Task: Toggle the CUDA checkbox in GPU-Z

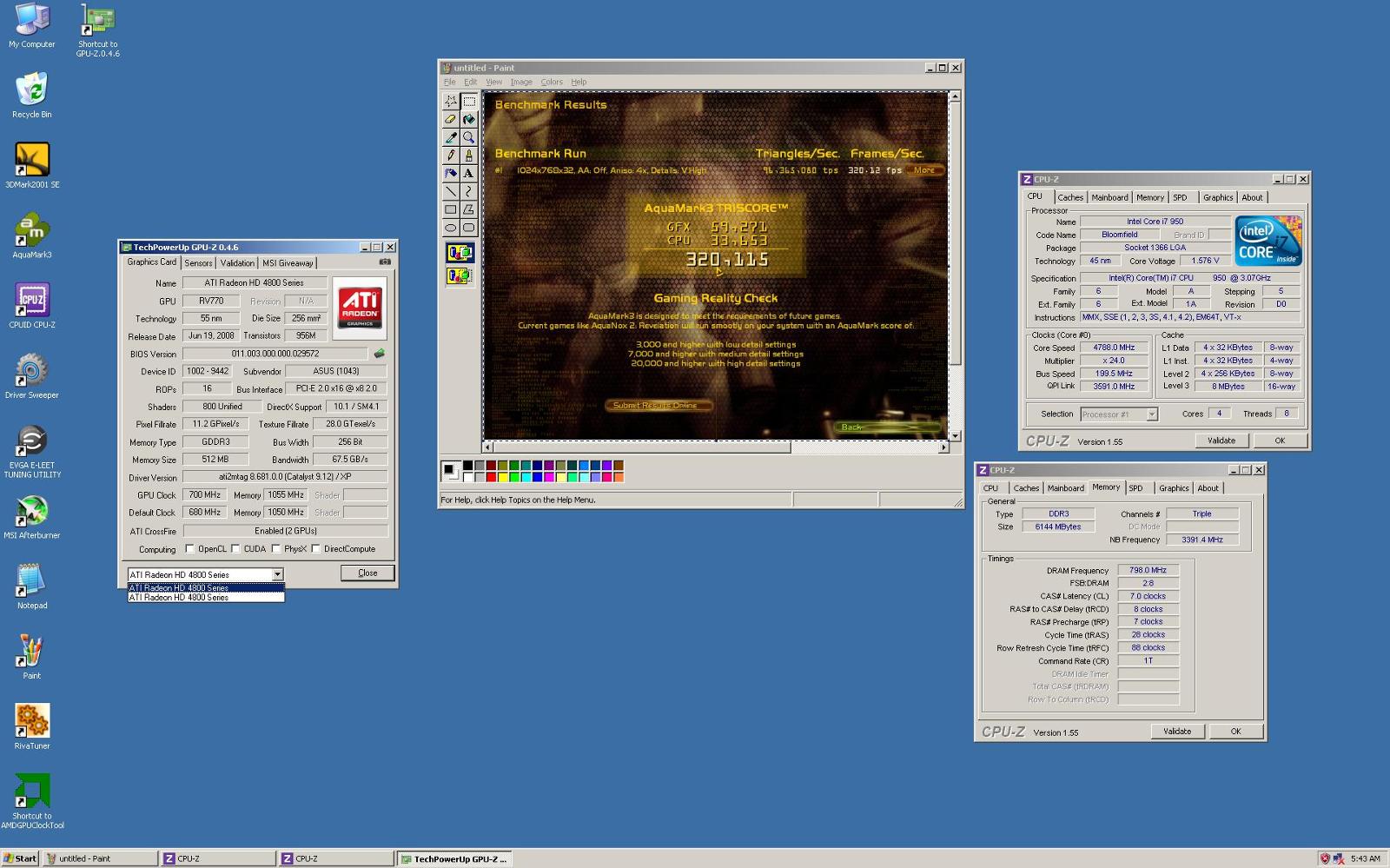Action: click(235, 549)
